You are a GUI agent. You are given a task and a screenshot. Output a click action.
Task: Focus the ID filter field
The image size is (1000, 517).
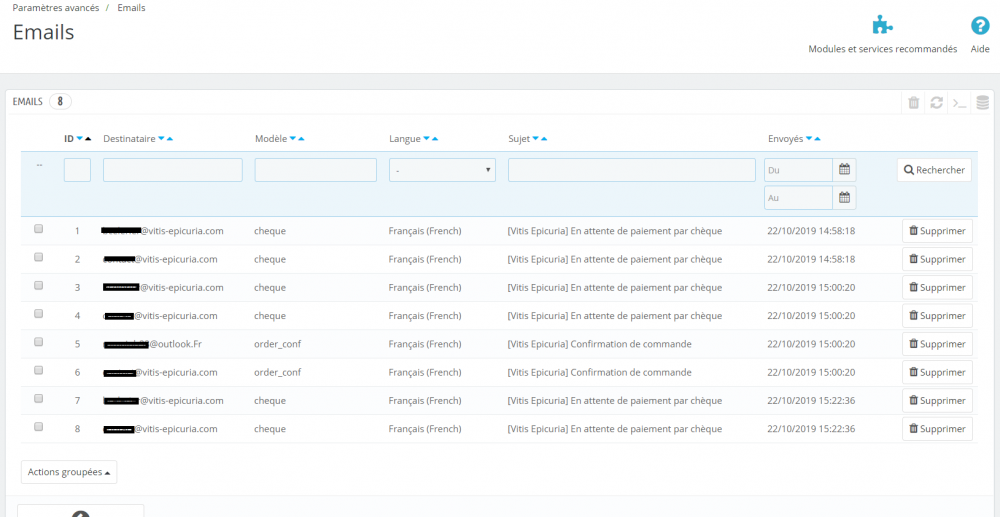[x=77, y=170]
